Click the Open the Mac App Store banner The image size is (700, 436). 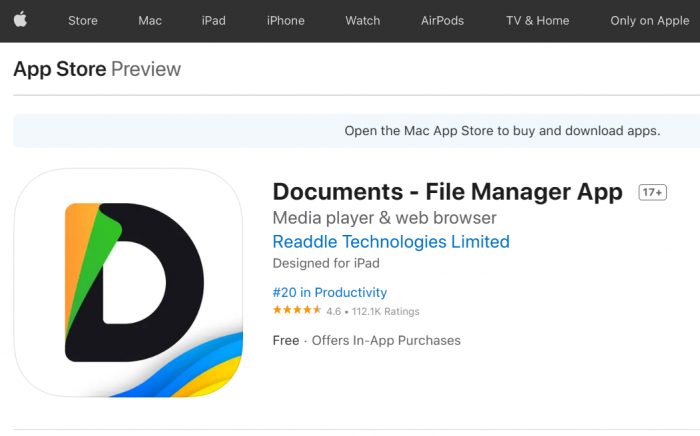(x=357, y=131)
